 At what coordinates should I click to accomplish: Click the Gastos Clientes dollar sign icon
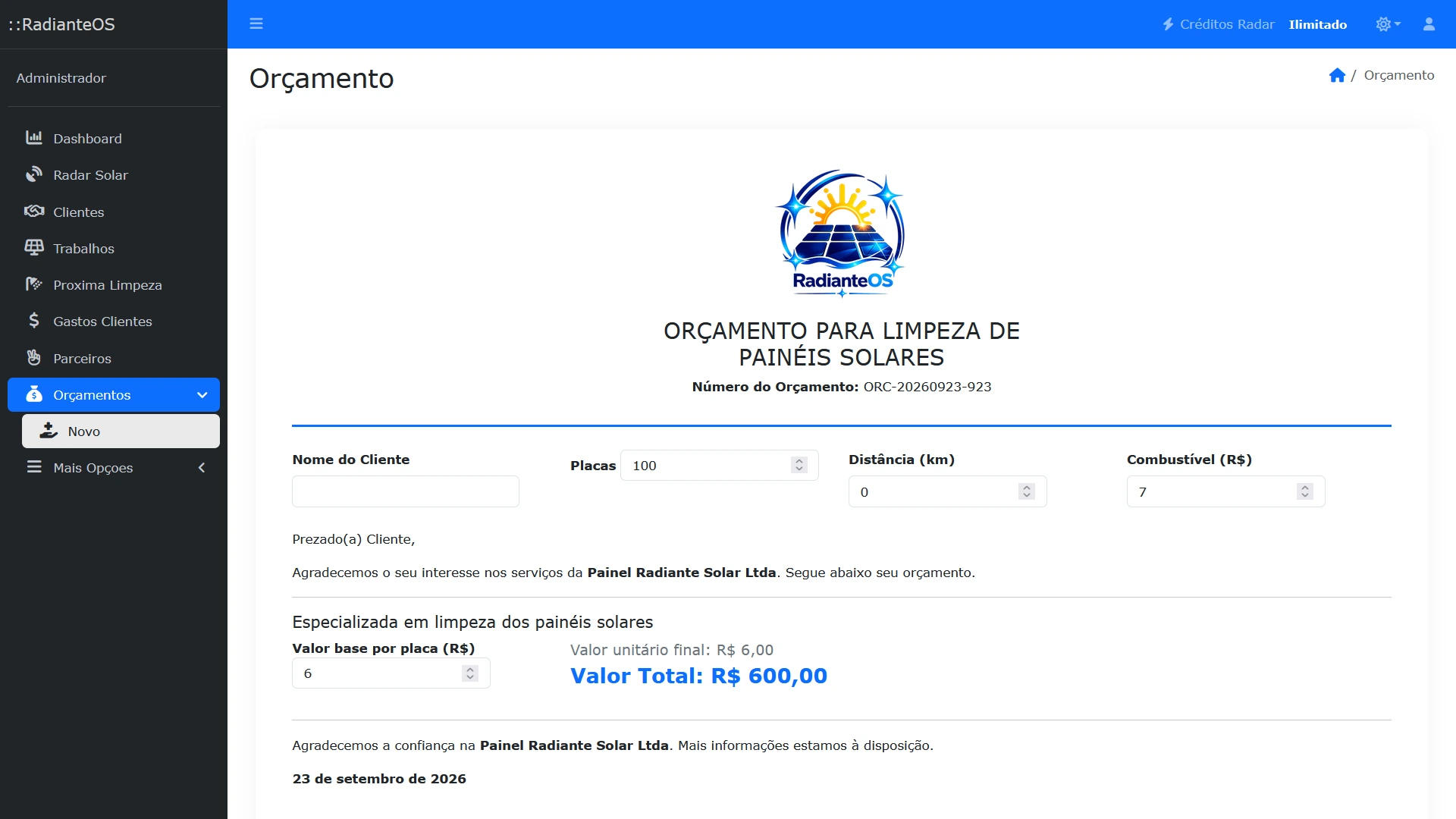(34, 321)
